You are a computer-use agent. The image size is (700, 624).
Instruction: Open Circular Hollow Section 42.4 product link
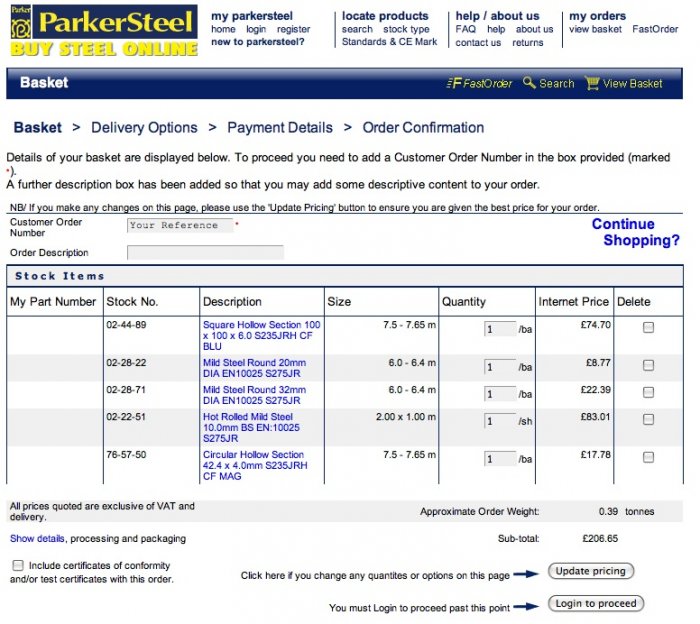tap(255, 466)
